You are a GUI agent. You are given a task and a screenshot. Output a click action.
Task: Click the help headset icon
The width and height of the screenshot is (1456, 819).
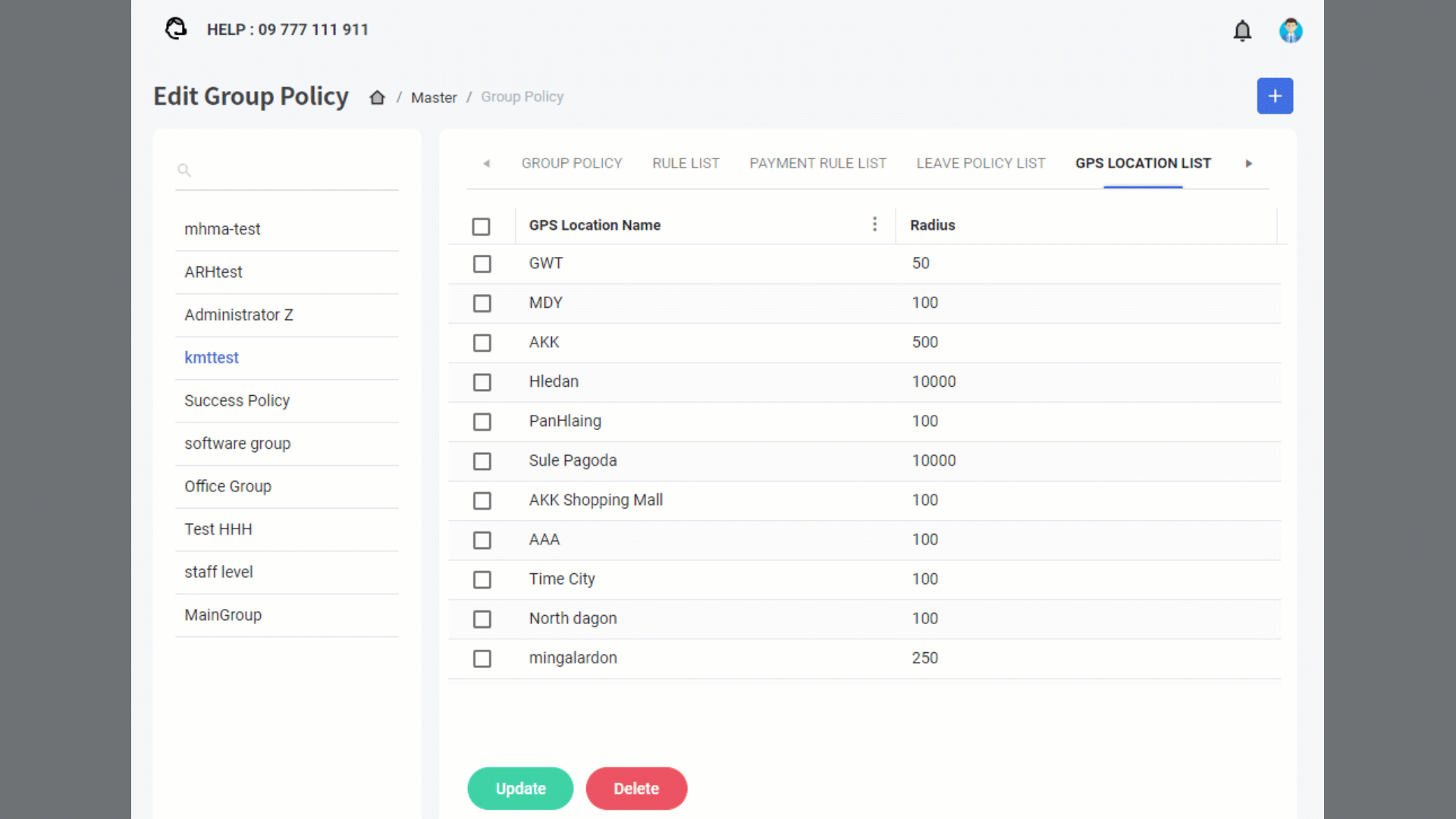click(176, 29)
